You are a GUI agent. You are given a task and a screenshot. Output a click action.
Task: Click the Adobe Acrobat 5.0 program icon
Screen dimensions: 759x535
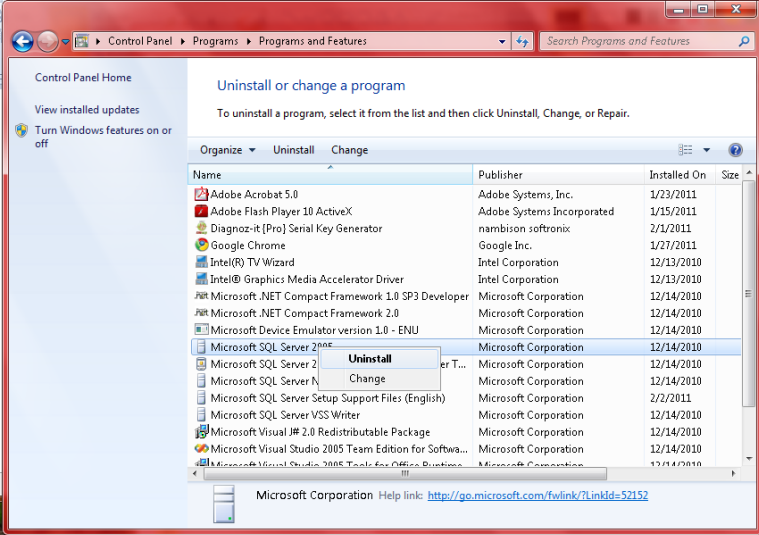(x=201, y=194)
